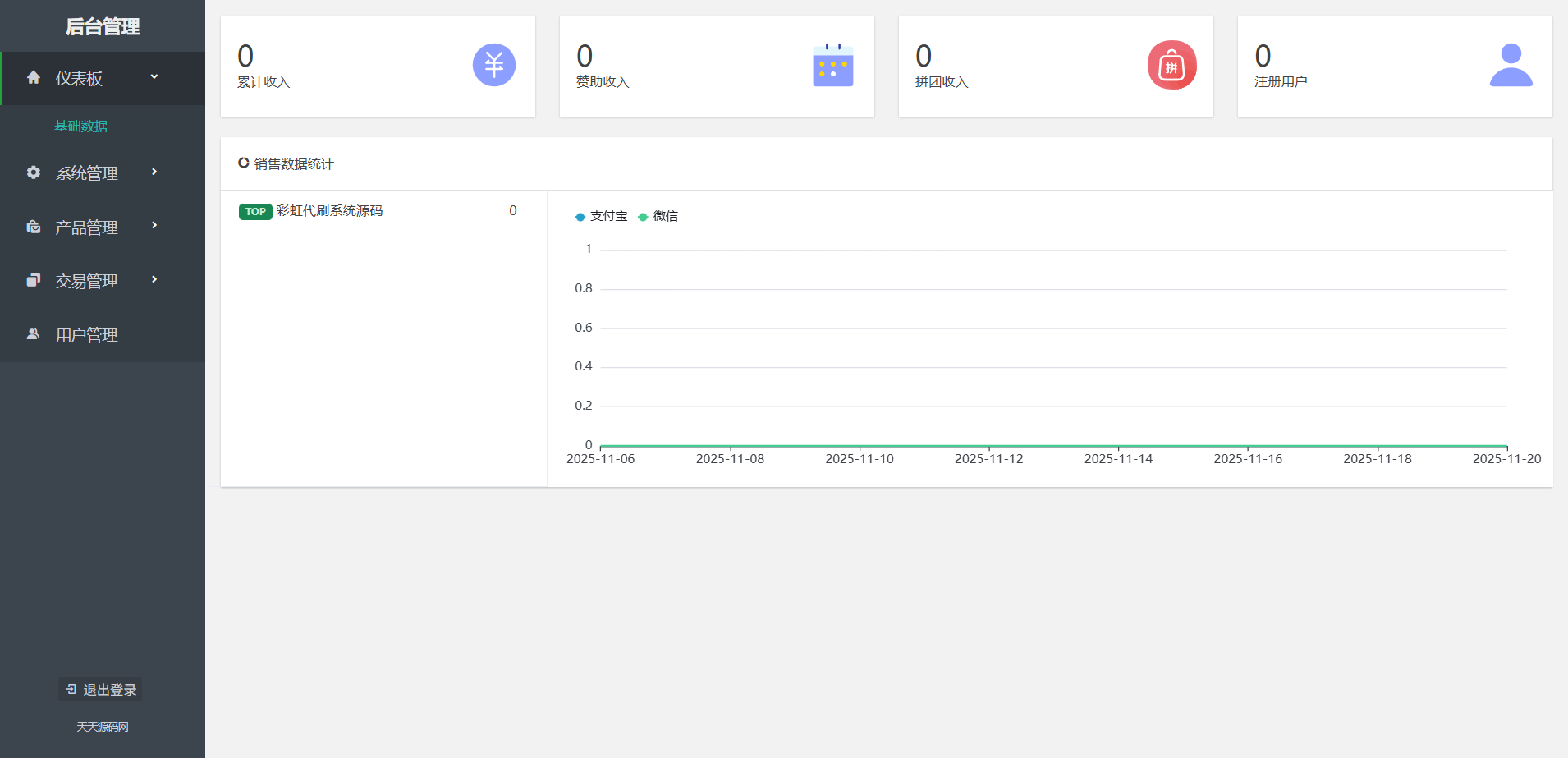The image size is (1568, 758).
Task: Click the clipboard icon for 产品管理
Action: coord(34,227)
